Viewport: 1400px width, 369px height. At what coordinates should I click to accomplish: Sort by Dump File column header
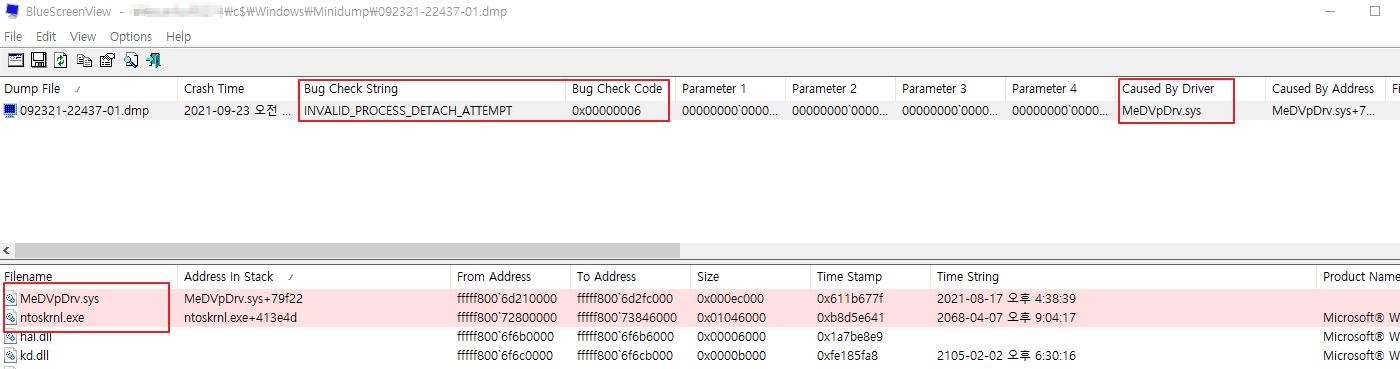pyautogui.click(x=89, y=89)
